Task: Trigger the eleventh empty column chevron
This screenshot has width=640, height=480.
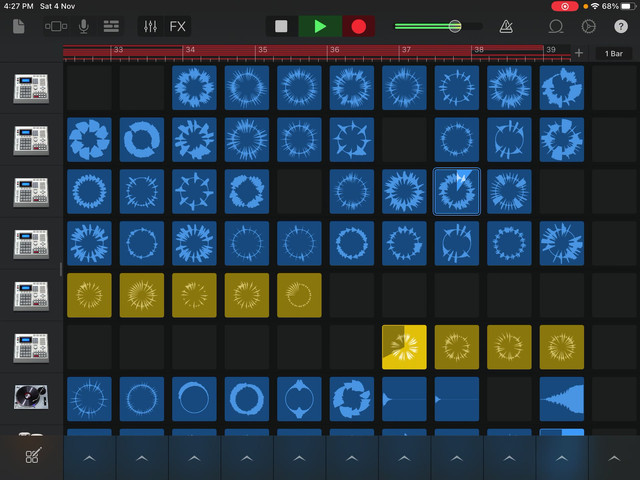Action: [614, 458]
